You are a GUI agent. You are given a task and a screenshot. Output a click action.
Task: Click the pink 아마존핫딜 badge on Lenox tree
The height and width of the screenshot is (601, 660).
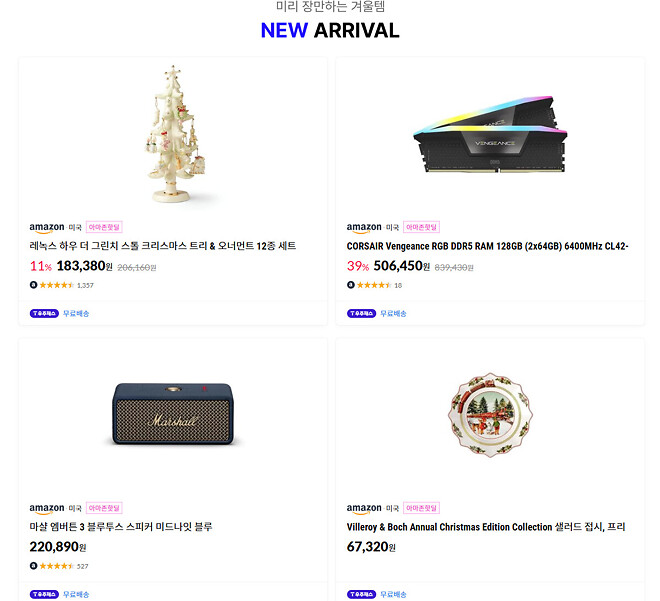(x=104, y=227)
